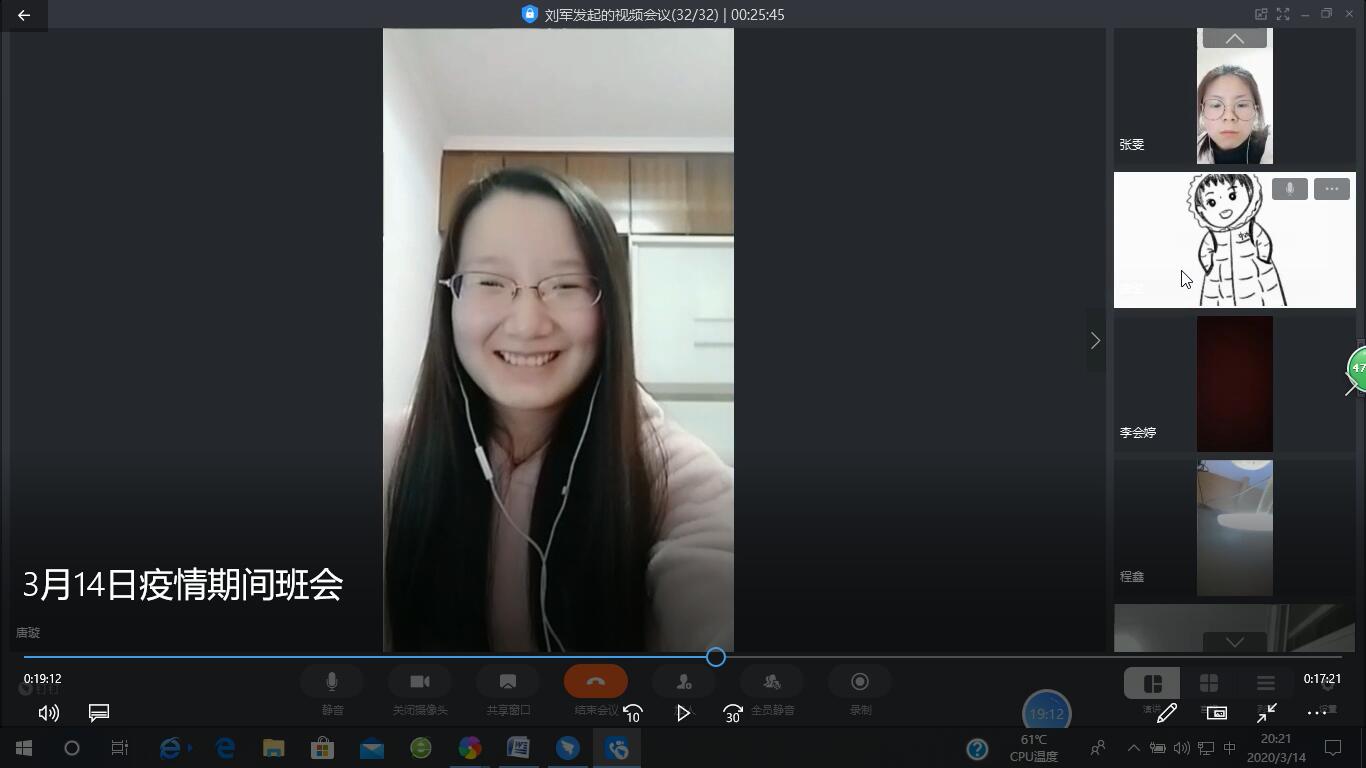Click the pen annotation icon

click(1166, 713)
